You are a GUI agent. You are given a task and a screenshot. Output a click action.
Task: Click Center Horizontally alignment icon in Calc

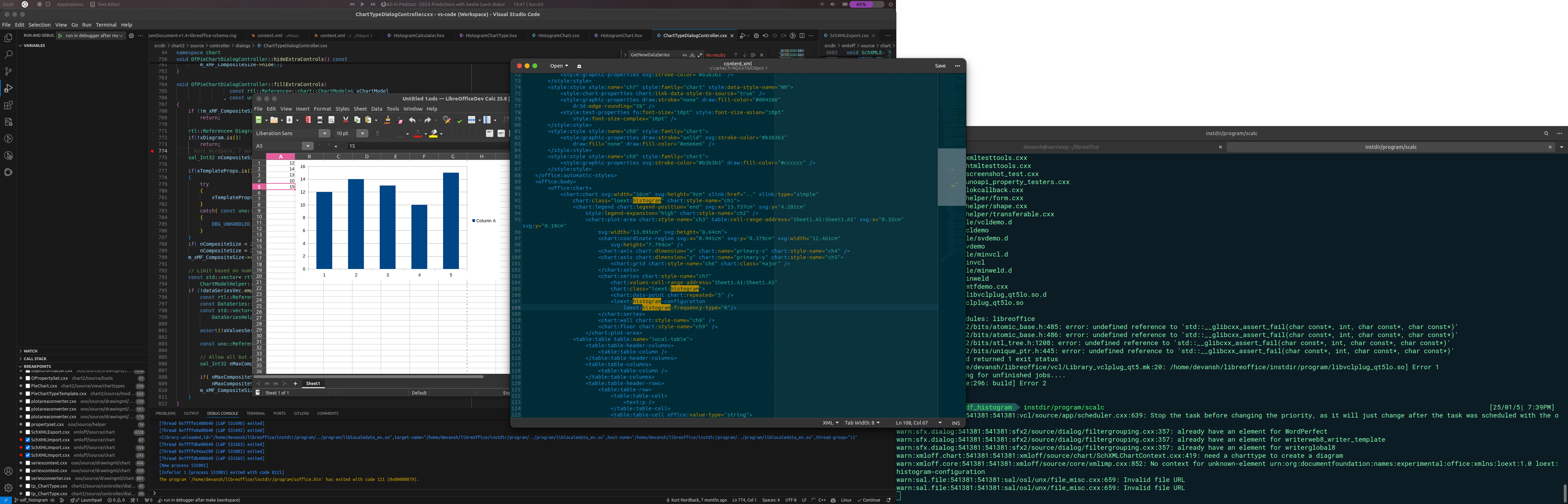(464, 134)
